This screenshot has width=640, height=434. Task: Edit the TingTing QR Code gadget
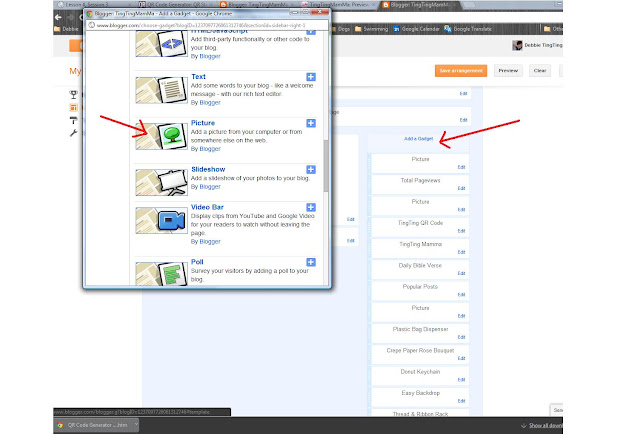point(461,231)
